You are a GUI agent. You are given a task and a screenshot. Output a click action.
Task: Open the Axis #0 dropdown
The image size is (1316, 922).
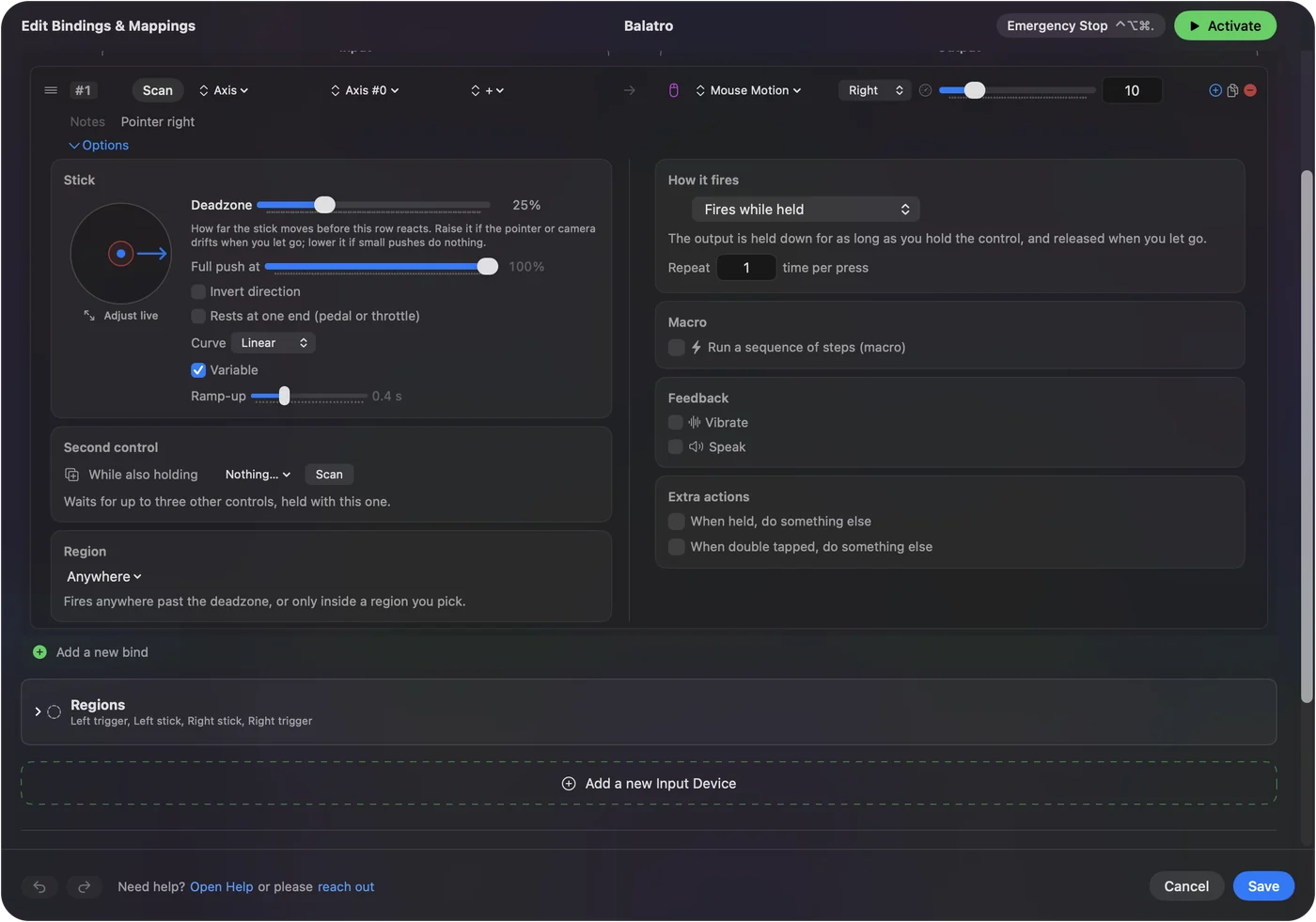click(365, 90)
